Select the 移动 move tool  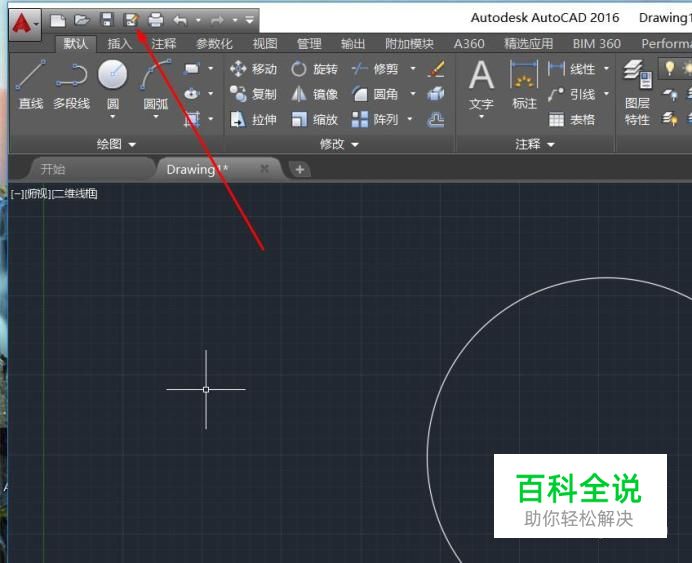pyautogui.click(x=253, y=69)
